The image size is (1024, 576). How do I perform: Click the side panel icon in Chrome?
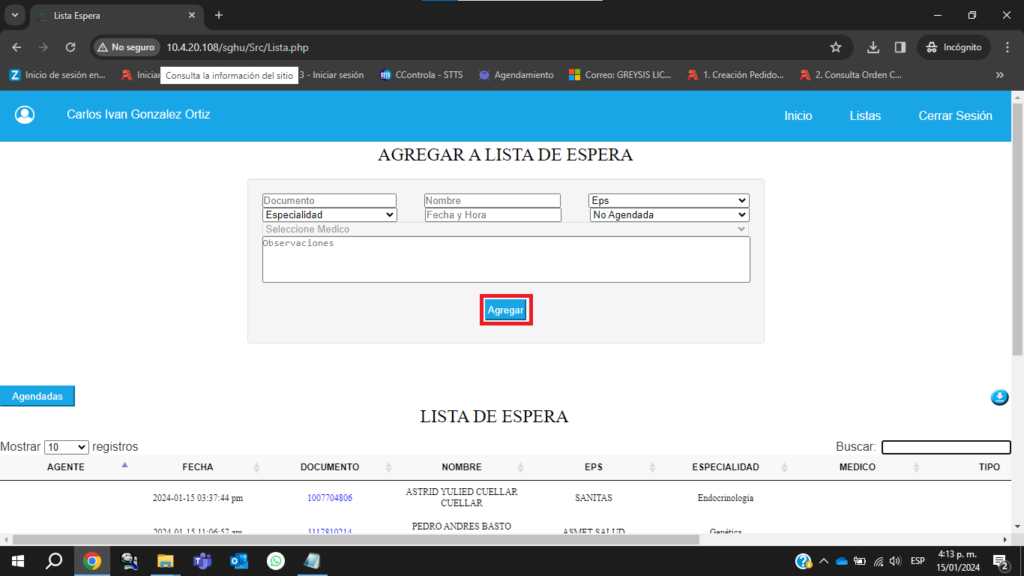900,47
